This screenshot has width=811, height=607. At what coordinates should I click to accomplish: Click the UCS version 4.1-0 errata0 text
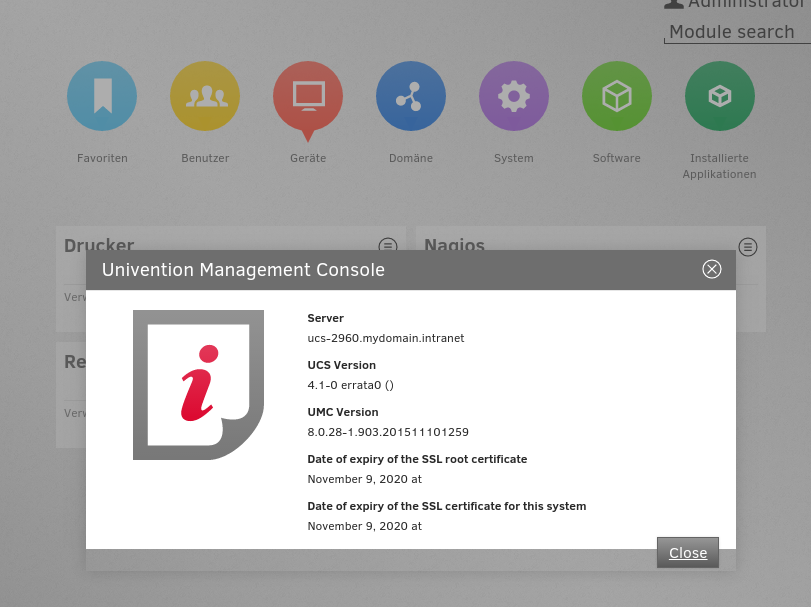tap(350, 385)
